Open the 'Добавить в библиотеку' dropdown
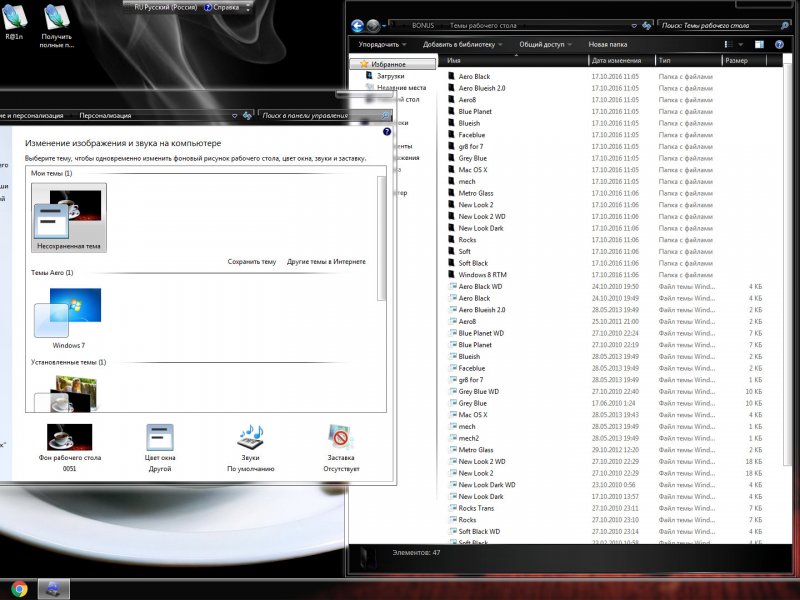The image size is (800, 600). point(462,44)
